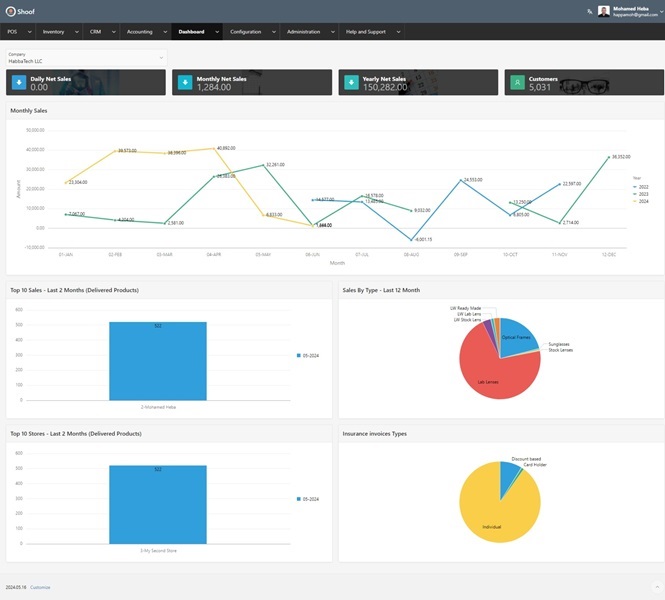Open the Company HabbaTech LLC dropdown
The width and height of the screenshot is (665, 600).
[87, 58]
